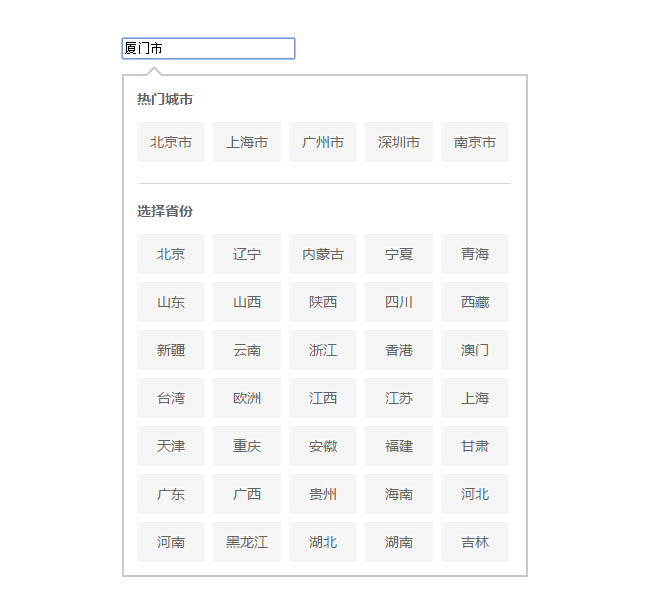Choose the province 福建
Image resolution: width=650 pixels, height=611 pixels.
399,446
